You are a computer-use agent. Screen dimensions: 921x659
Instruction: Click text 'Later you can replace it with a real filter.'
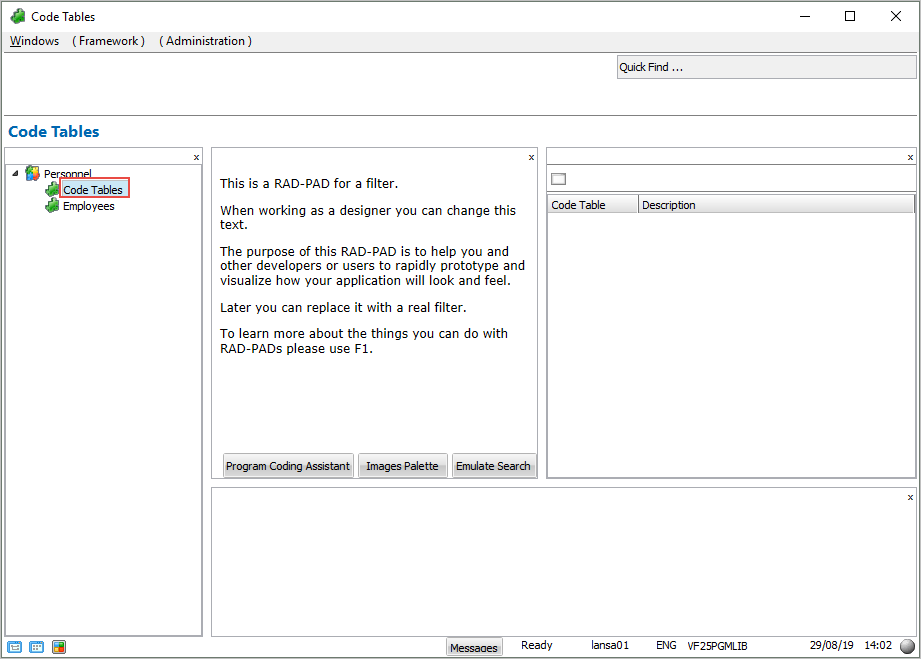(x=343, y=308)
